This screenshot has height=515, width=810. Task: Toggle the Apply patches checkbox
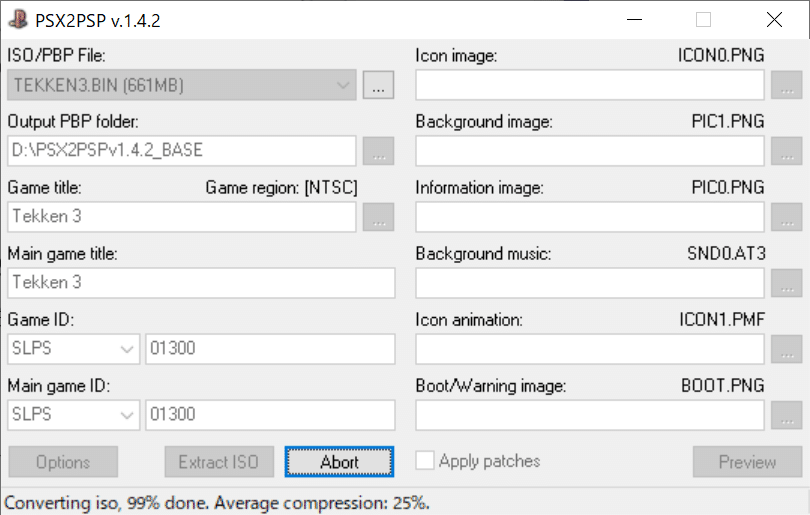pos(425,461)
